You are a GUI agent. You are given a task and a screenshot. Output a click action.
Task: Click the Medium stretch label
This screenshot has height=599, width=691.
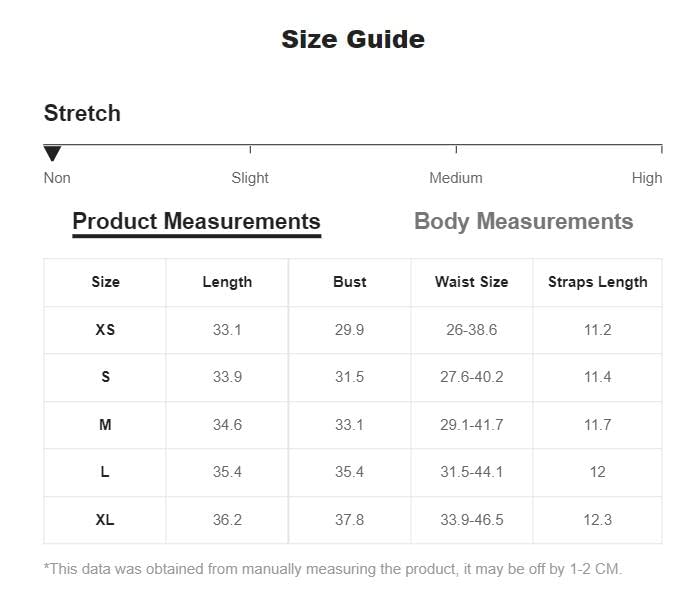click(456, 178)
